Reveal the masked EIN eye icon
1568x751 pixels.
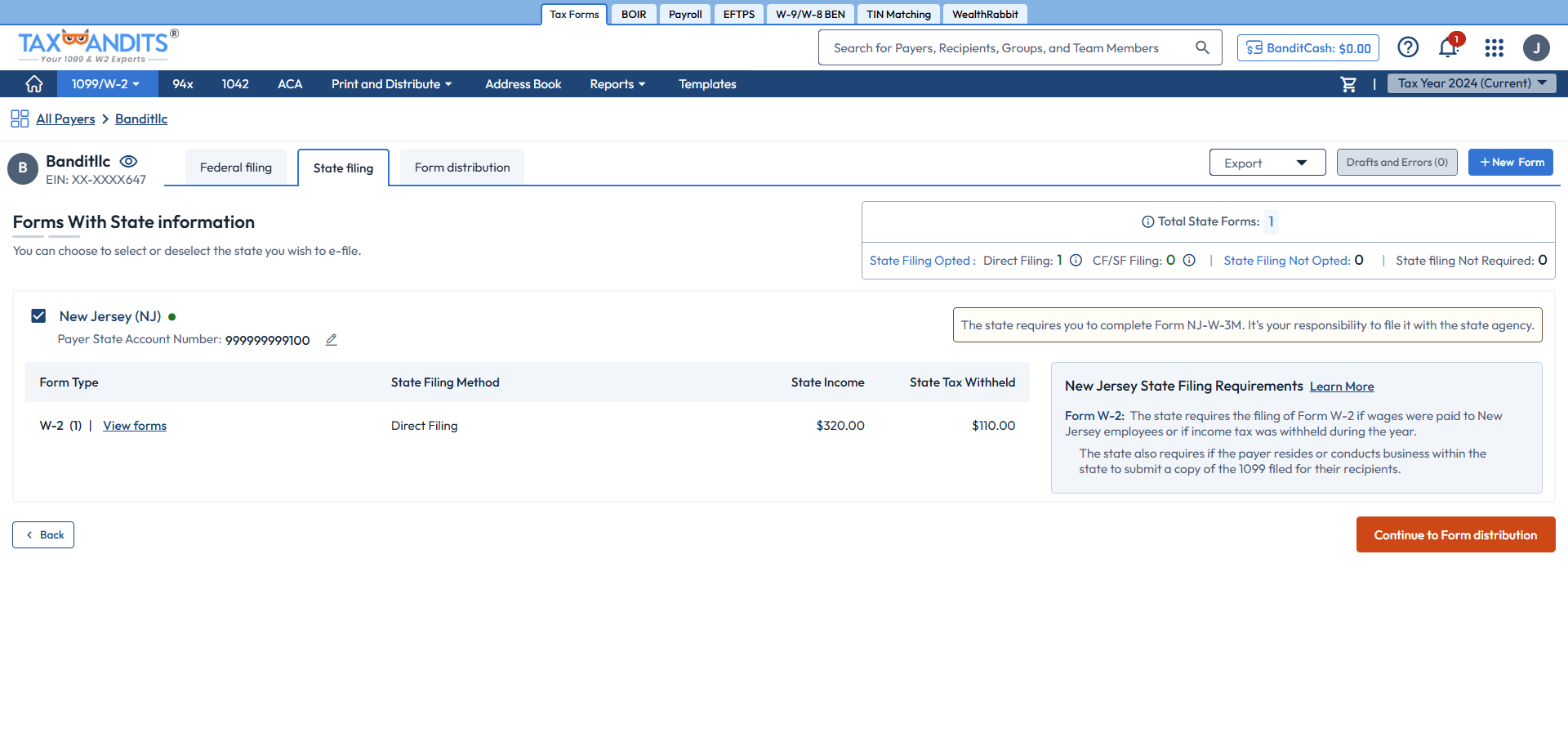[129, 161]
